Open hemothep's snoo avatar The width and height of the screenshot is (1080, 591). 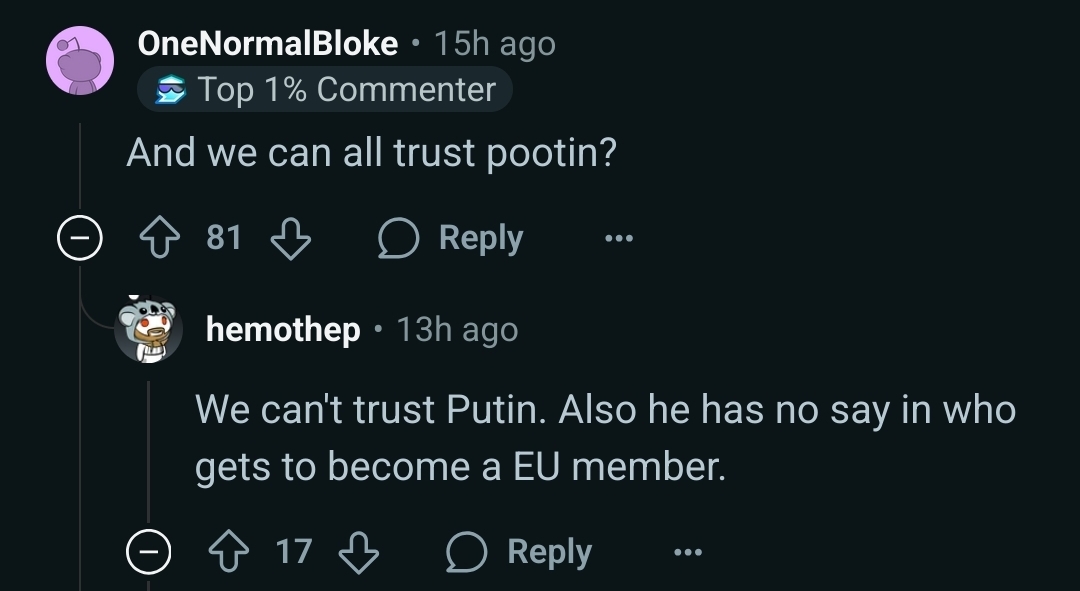point(148,329)
